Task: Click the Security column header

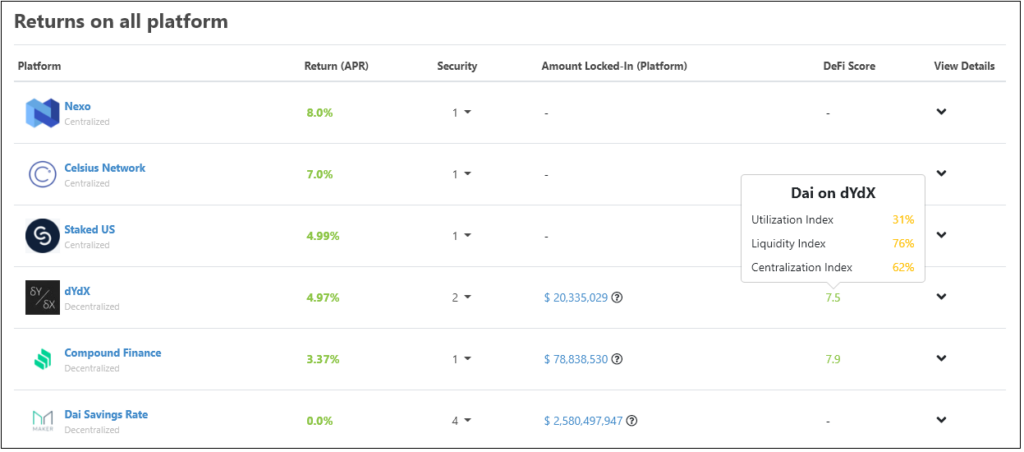Action: (x=457, y=66)
